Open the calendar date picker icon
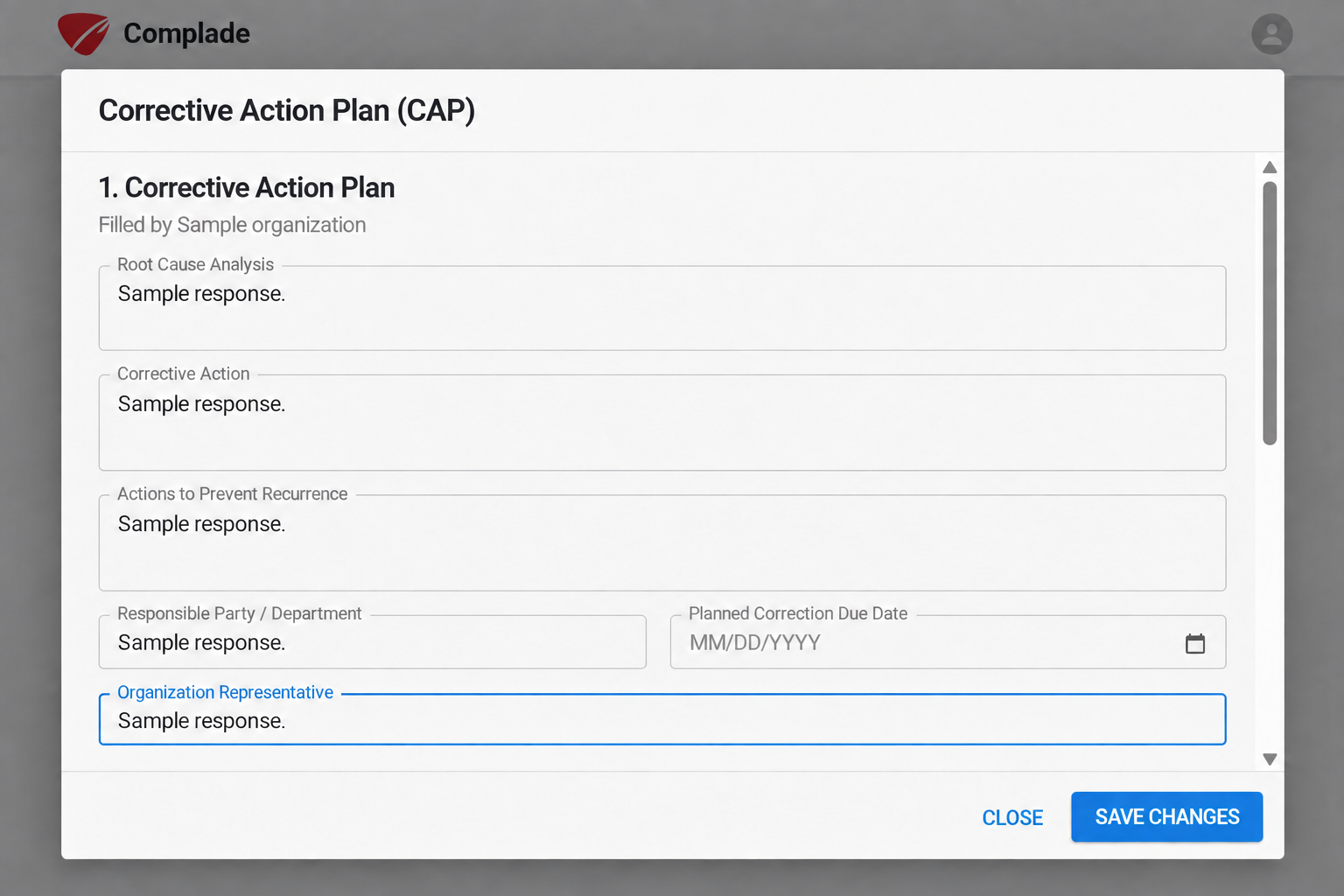 (x=1194, y=643)
